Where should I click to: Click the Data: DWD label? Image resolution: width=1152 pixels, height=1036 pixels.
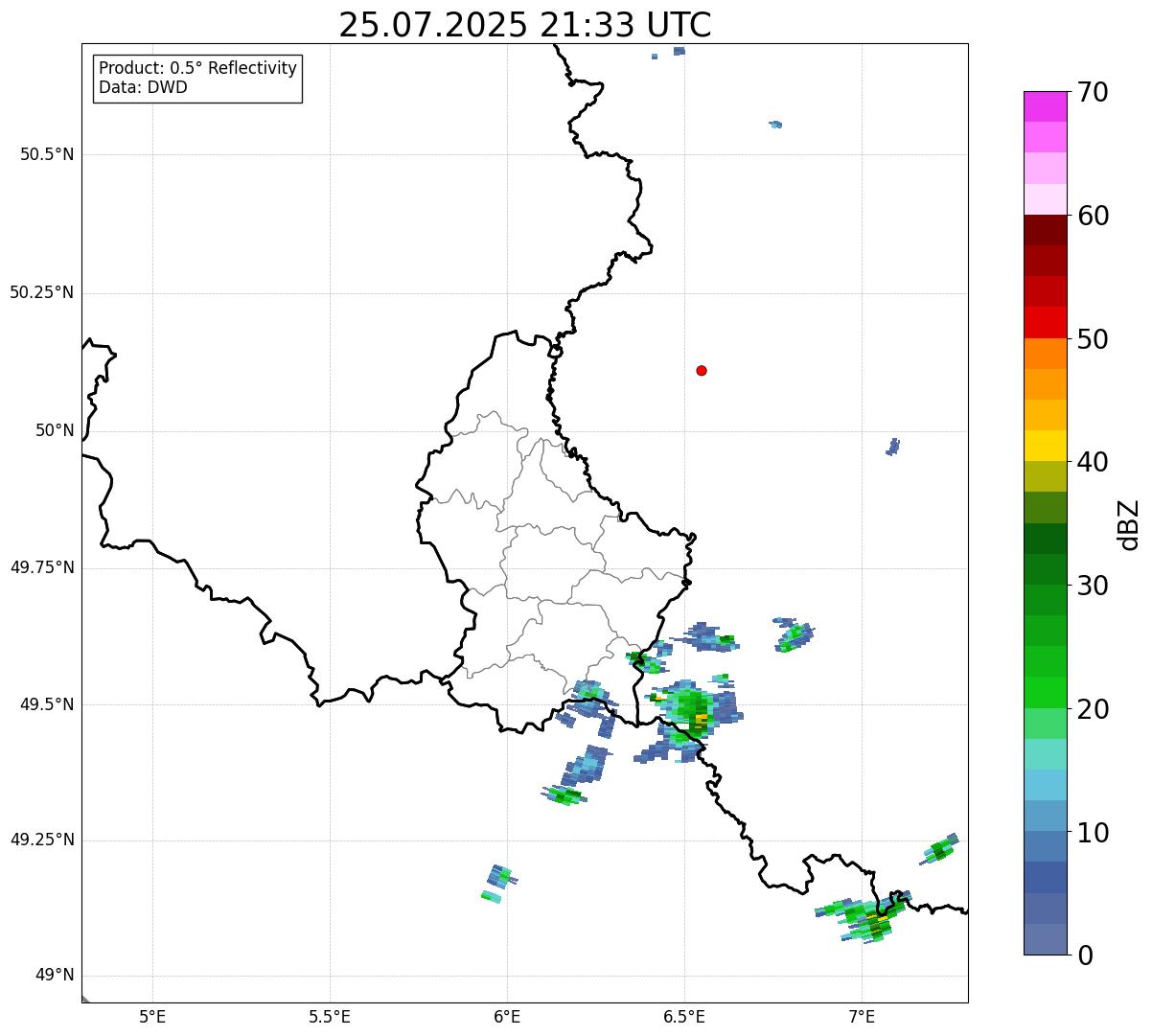pyautogui.click(x=144, y=87)
